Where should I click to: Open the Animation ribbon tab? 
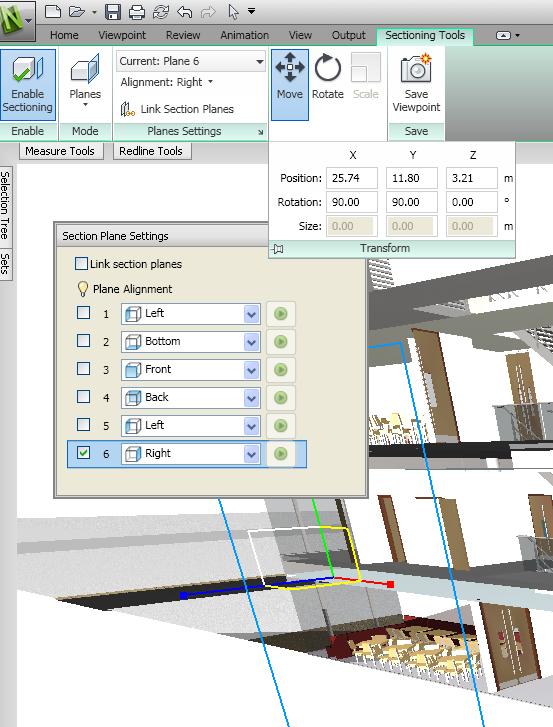pos(245,35)
